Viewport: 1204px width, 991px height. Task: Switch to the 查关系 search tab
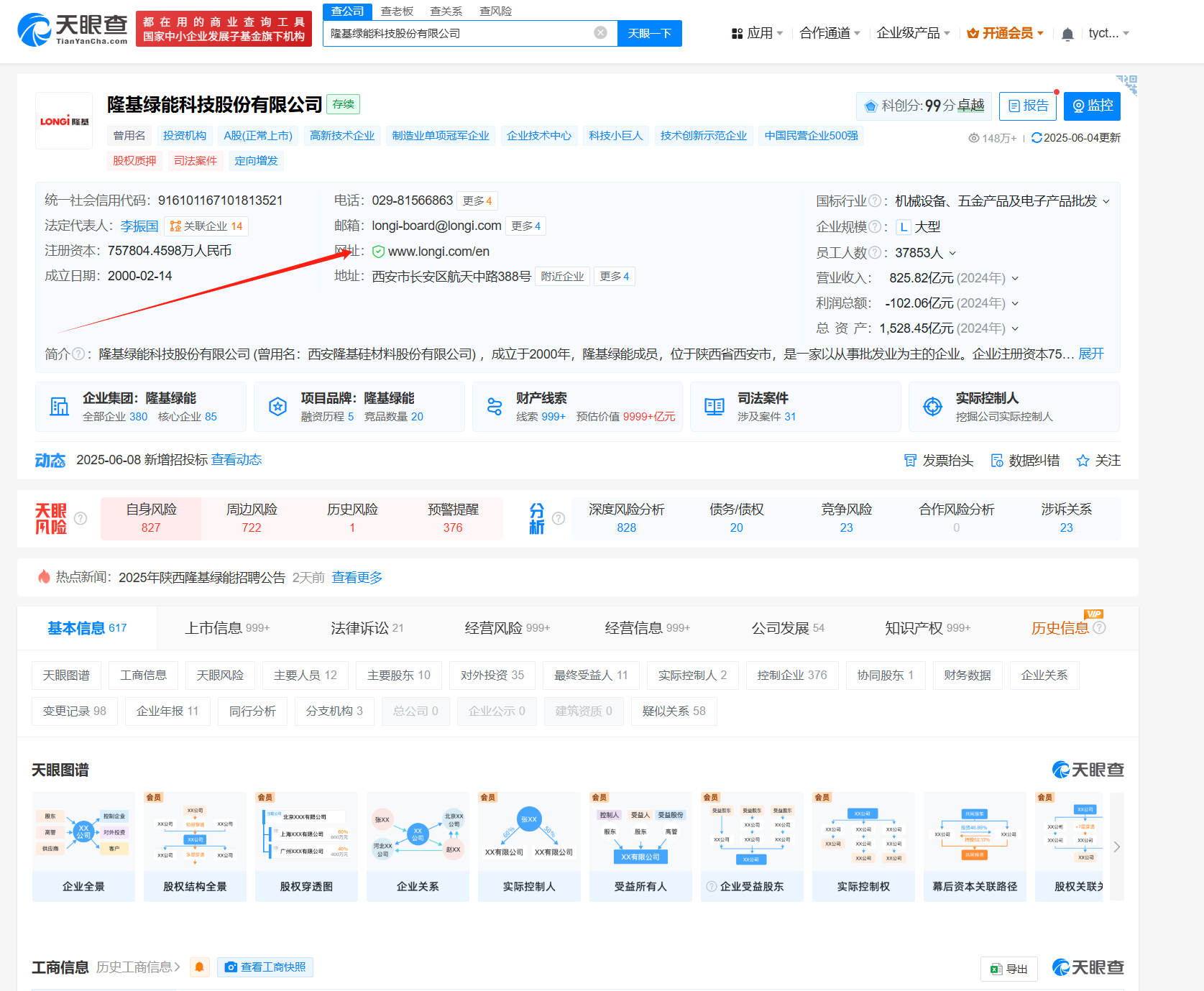[x=446, y=11]
